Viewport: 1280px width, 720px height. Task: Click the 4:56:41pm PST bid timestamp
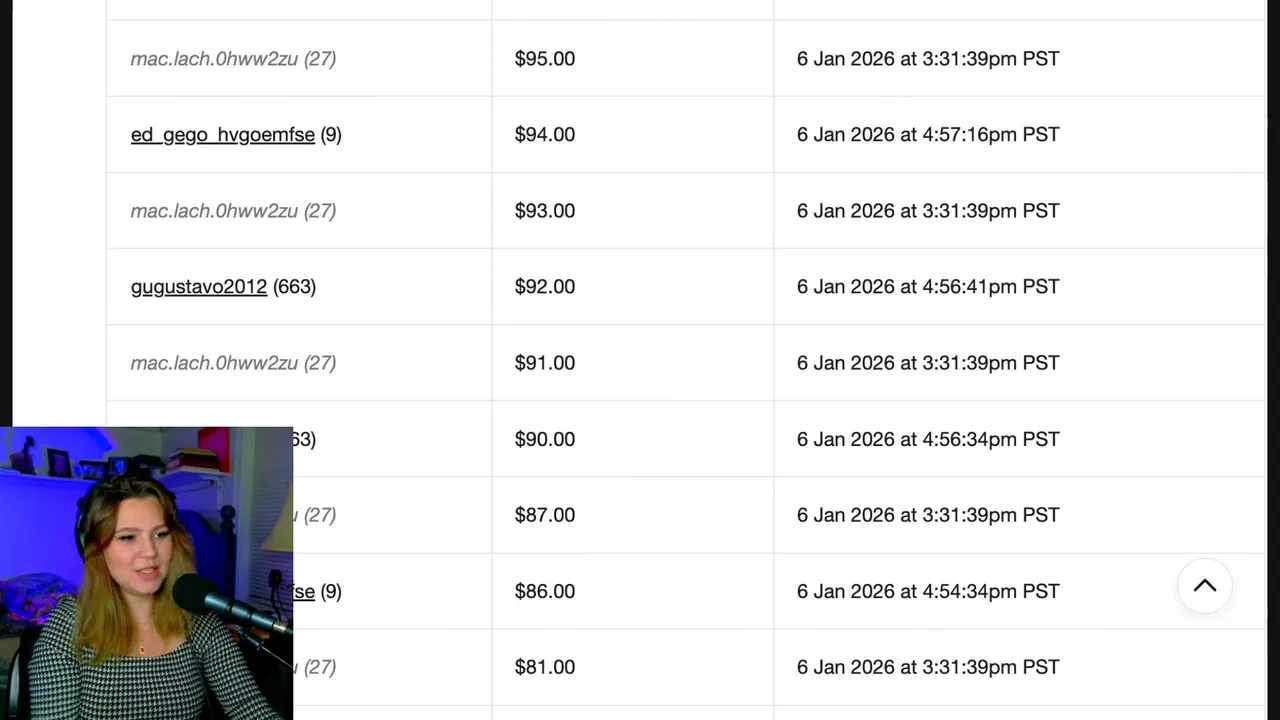927,287
